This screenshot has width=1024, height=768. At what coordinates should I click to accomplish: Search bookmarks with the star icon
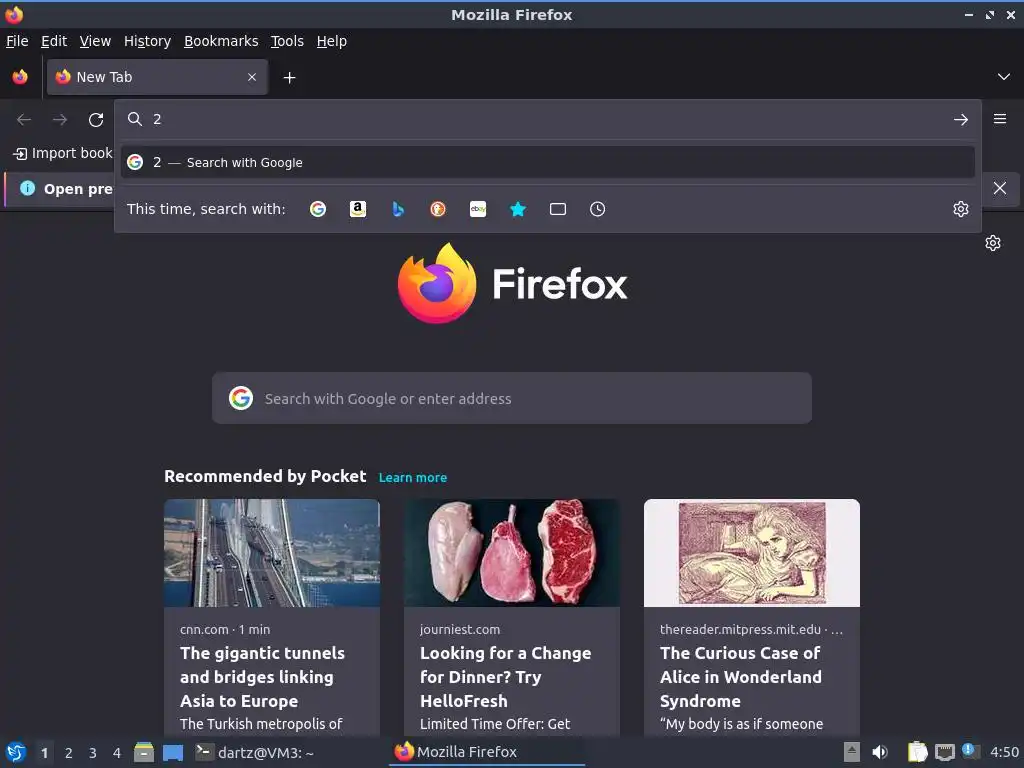coord(518,209)
